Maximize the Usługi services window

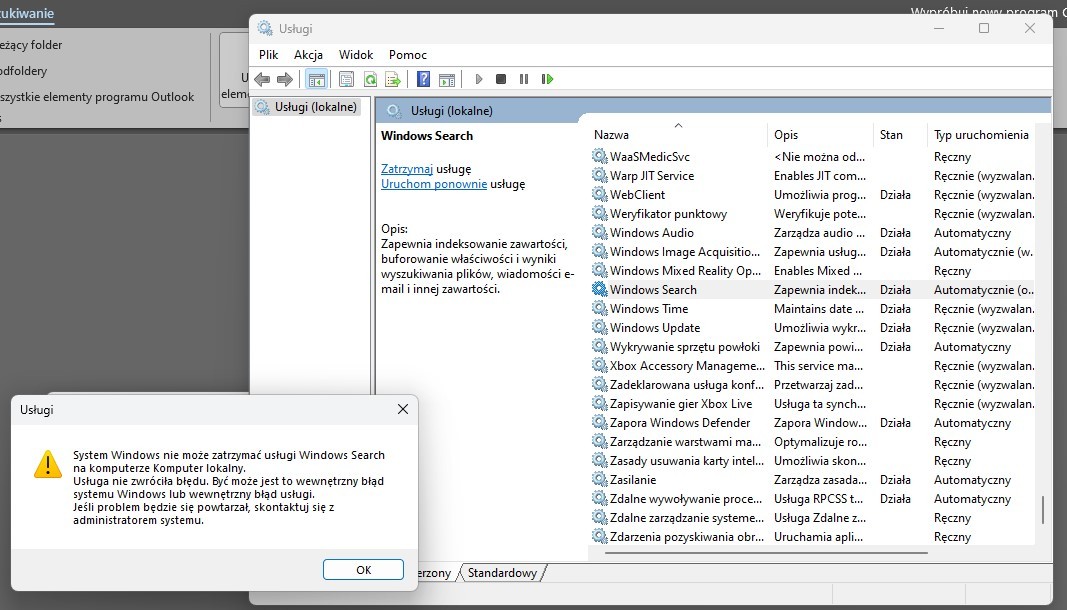[983, 28]
